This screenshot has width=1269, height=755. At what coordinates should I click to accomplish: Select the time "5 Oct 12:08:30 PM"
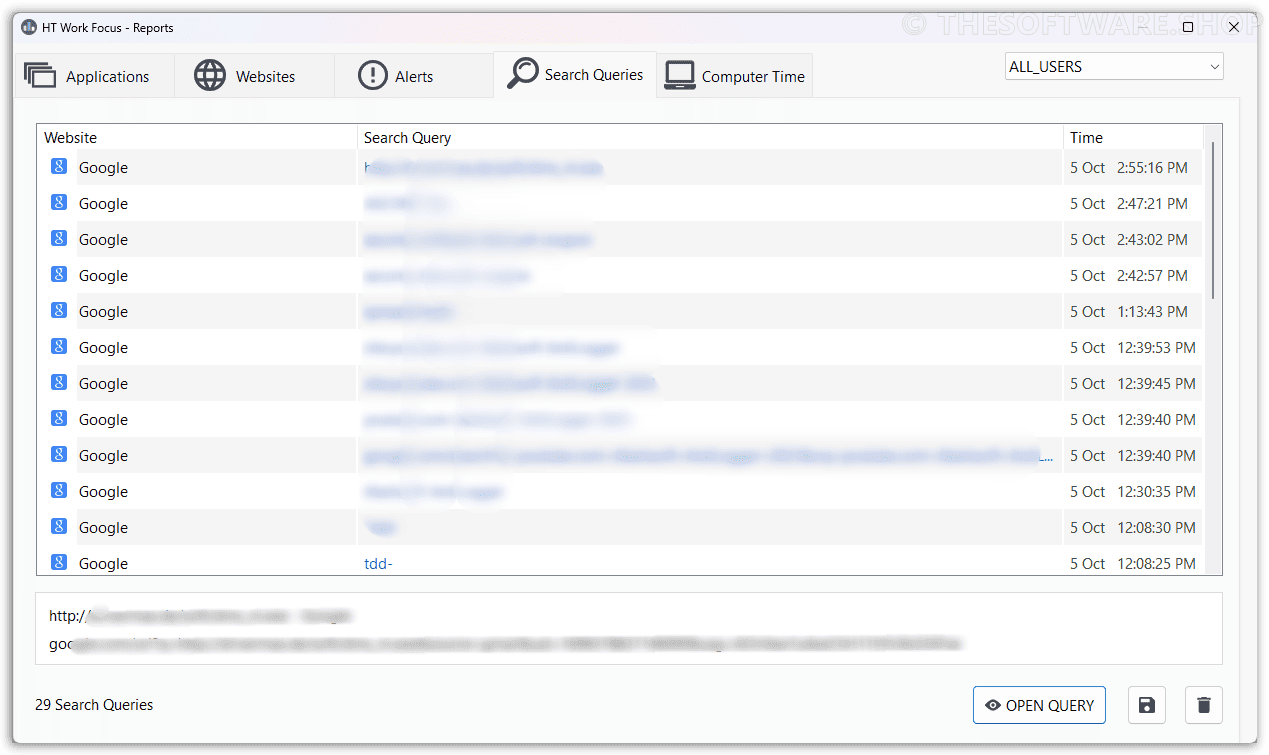pos(1133,528)
